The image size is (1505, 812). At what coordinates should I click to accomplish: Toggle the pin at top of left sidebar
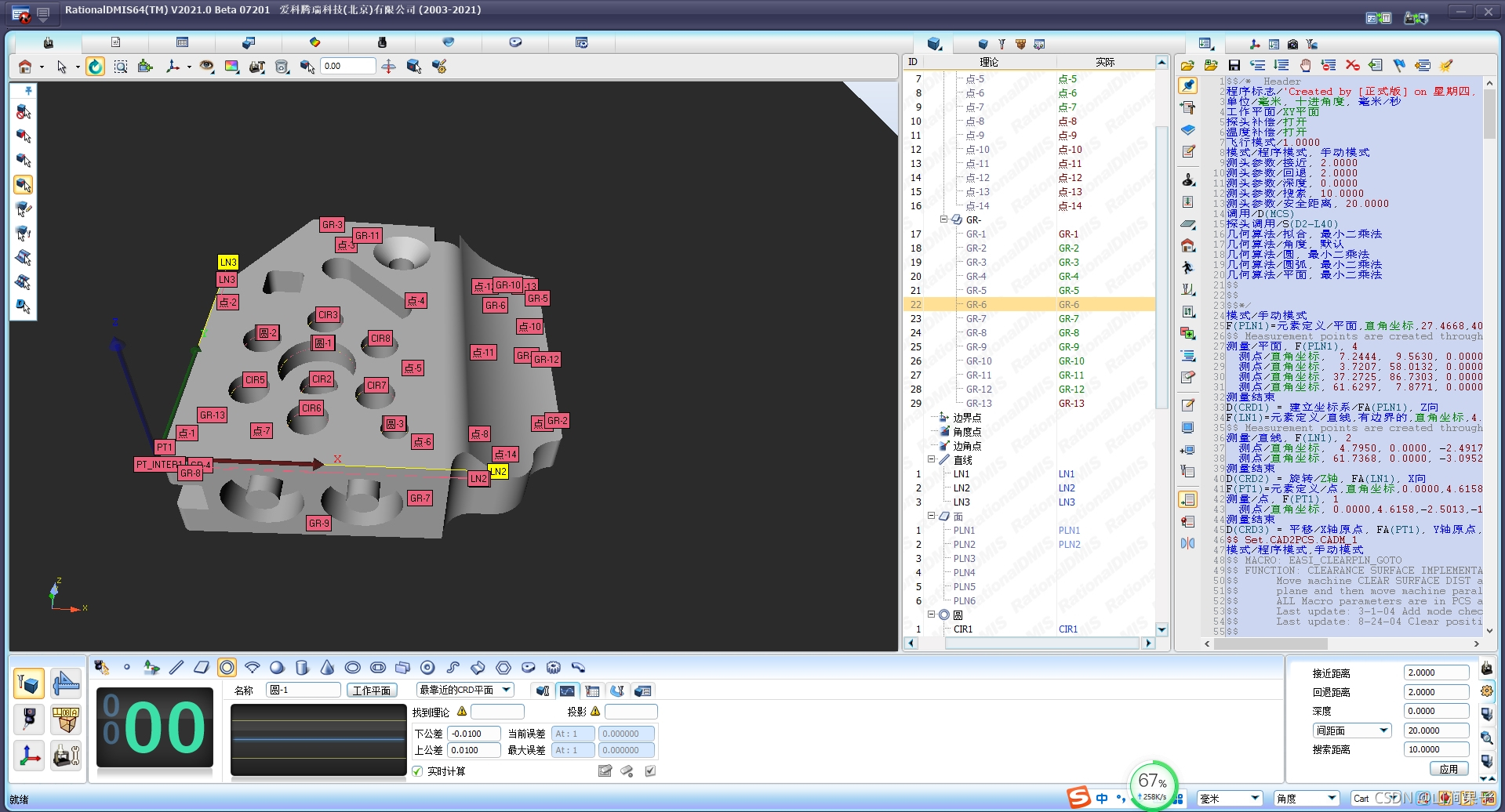(x=28, y=90)
